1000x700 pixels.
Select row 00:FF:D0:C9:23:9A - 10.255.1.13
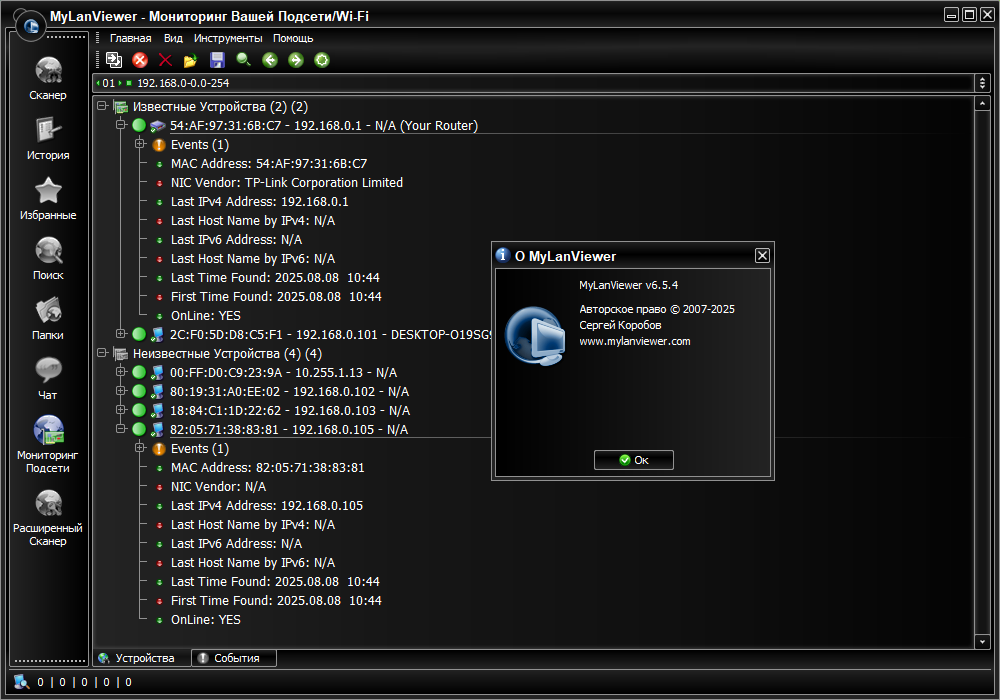click(283, 372)
